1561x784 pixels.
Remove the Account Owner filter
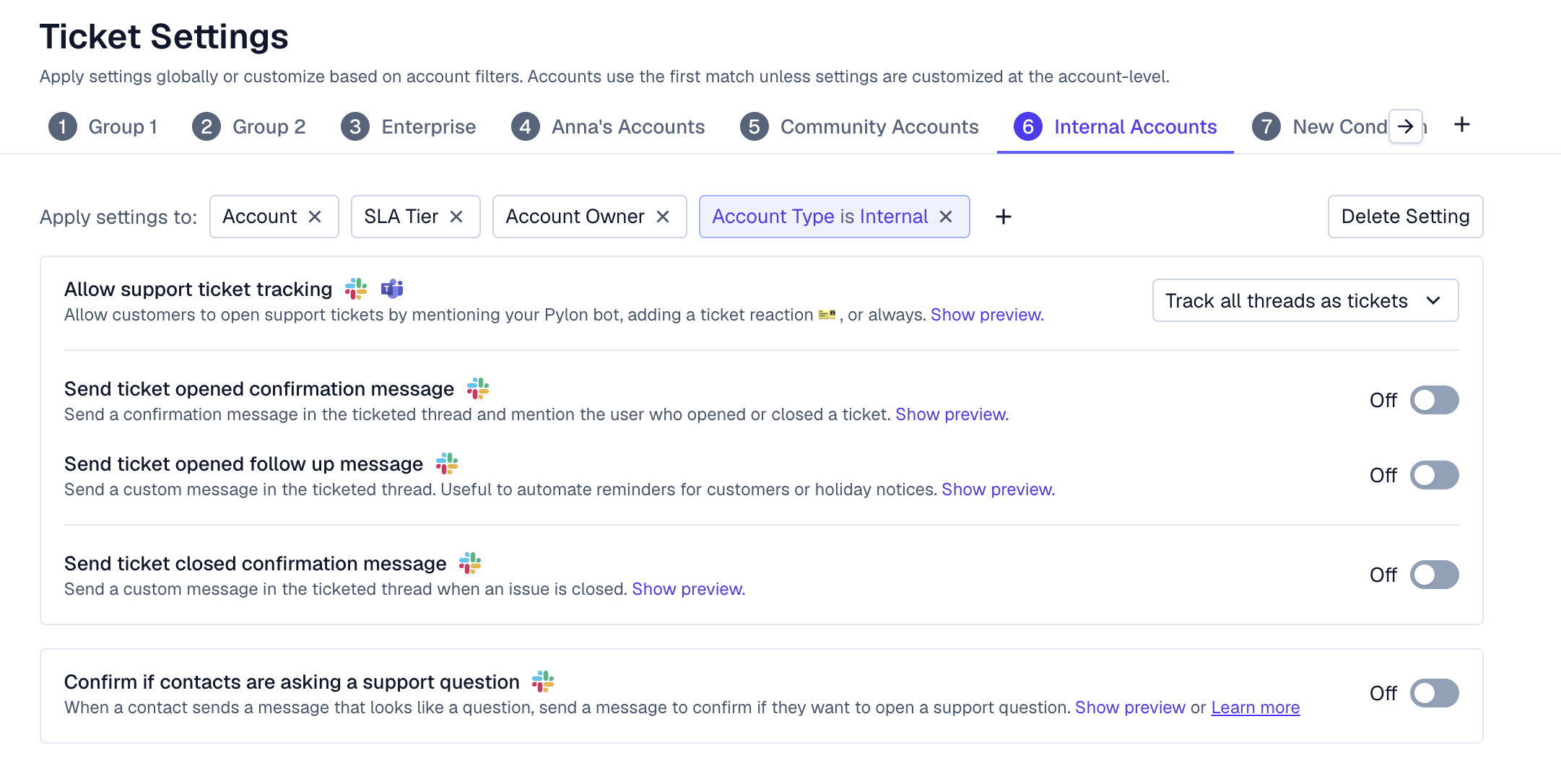(x=663, y=217)
